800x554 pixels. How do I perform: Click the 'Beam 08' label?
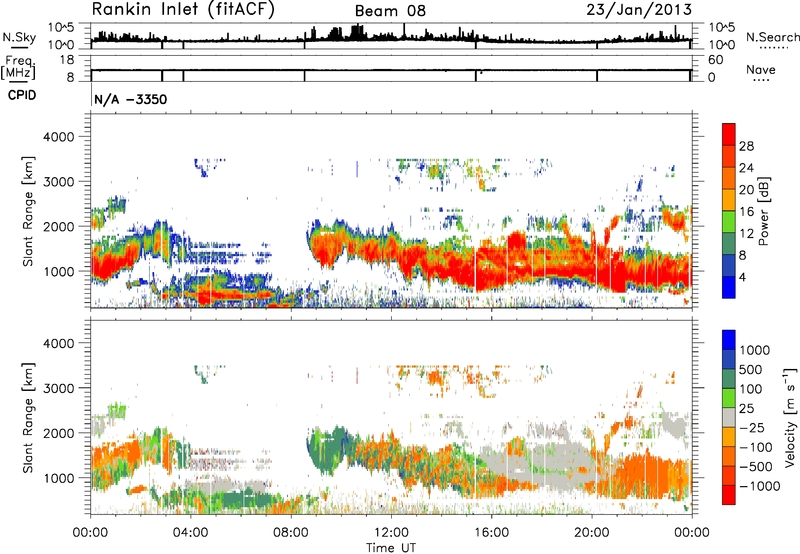pyautogui.click(x=390, y=11)
